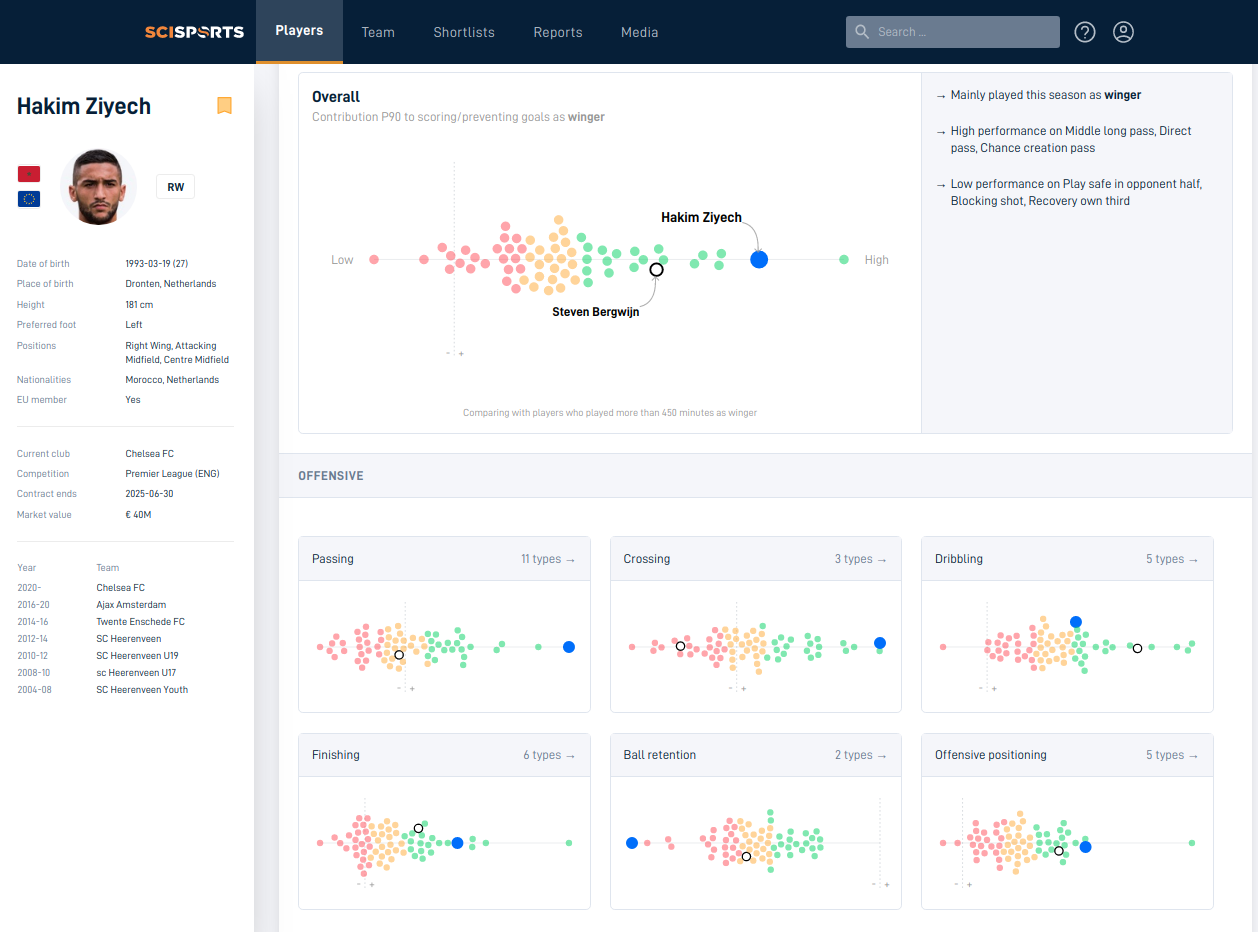
Task: Click the Ball retention card title
Action: point(660,755)
